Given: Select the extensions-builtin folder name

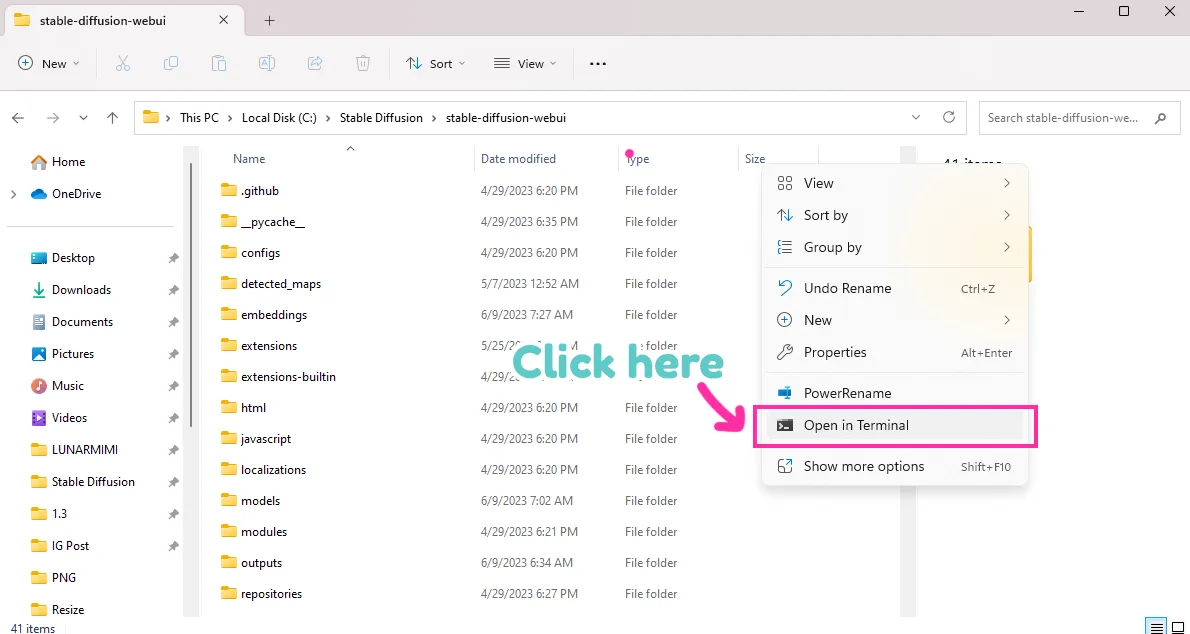Looking at the screenshot, I should (x=288, y=377).
